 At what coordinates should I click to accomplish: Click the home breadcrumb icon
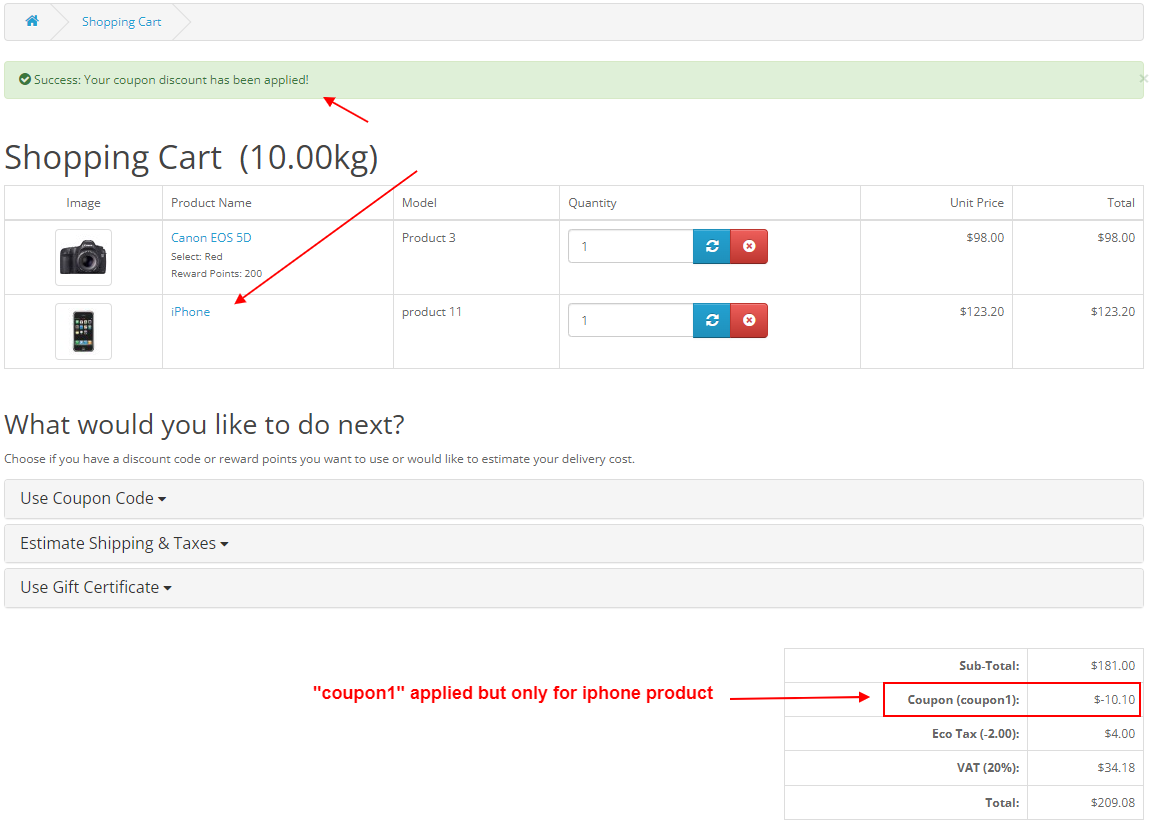click(x=31, y=20)
